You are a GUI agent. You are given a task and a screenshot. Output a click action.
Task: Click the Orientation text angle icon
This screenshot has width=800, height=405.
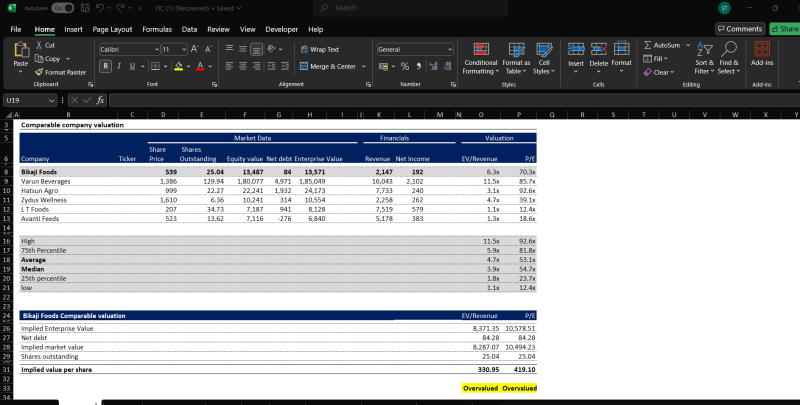click(271, 49)
